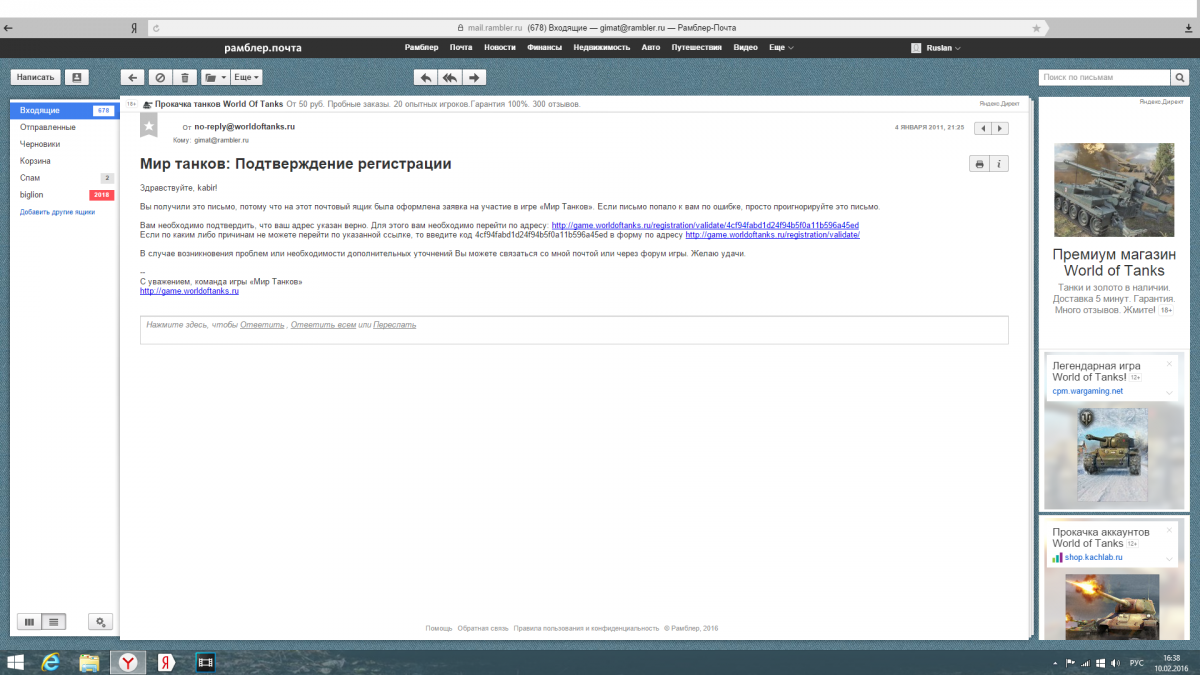The height and width of the screenshot is (675, 1200).
Task: Delete the message with trash icon
Action: coord(185,77)
